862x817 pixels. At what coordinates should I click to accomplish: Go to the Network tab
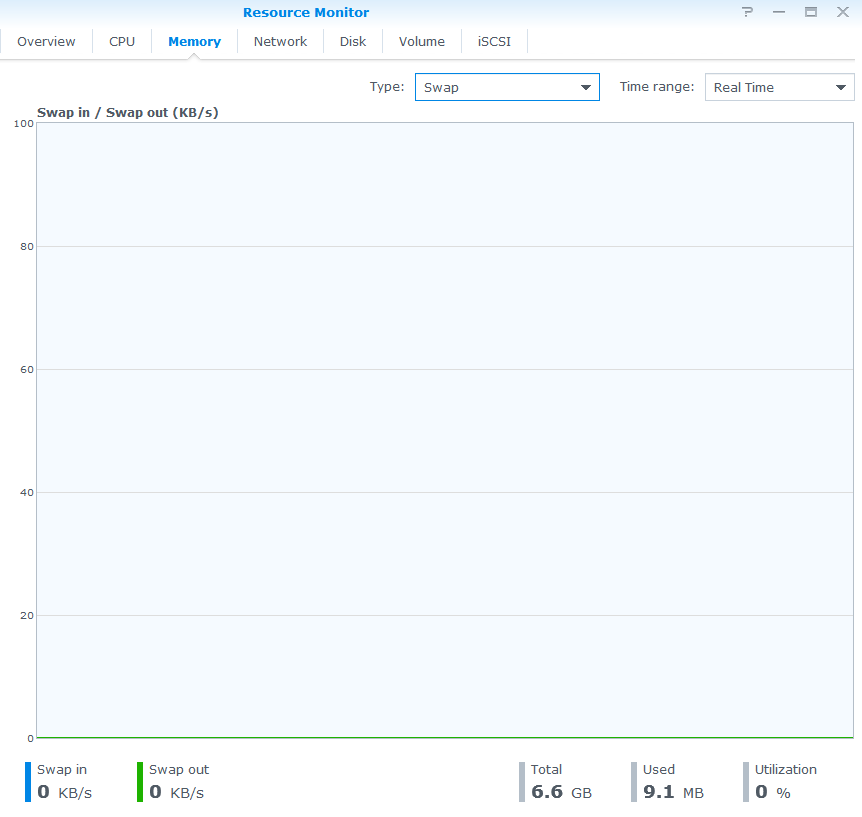click(280, 42)
